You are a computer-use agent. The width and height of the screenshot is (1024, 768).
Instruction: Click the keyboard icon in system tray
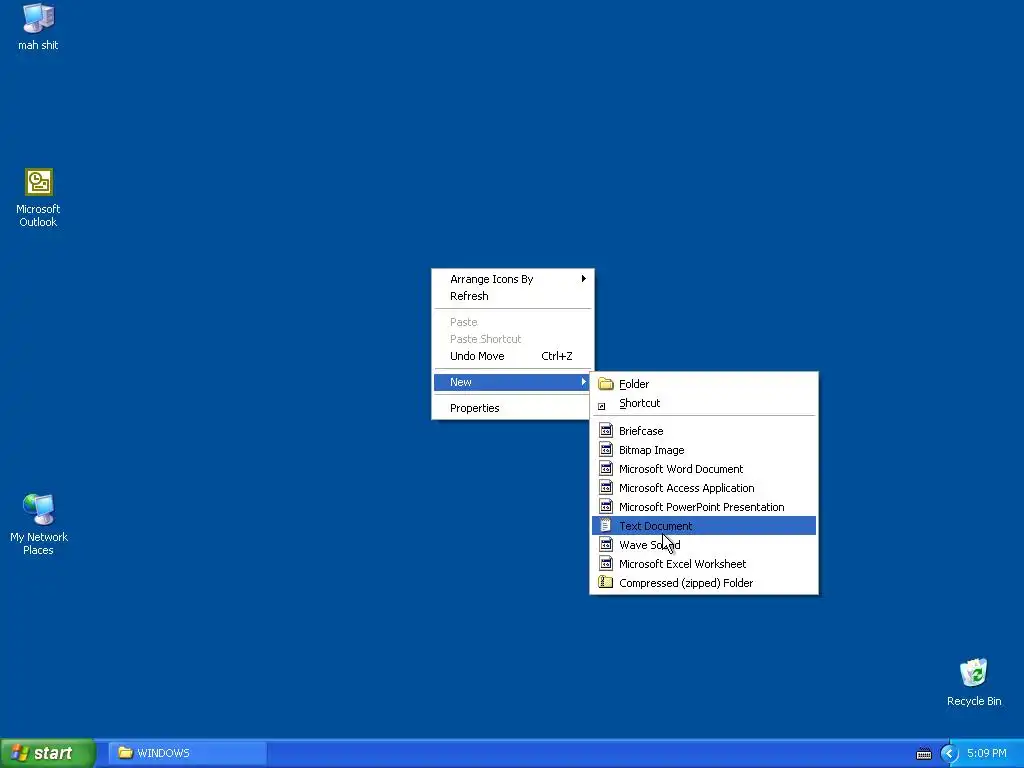[923, 754]
